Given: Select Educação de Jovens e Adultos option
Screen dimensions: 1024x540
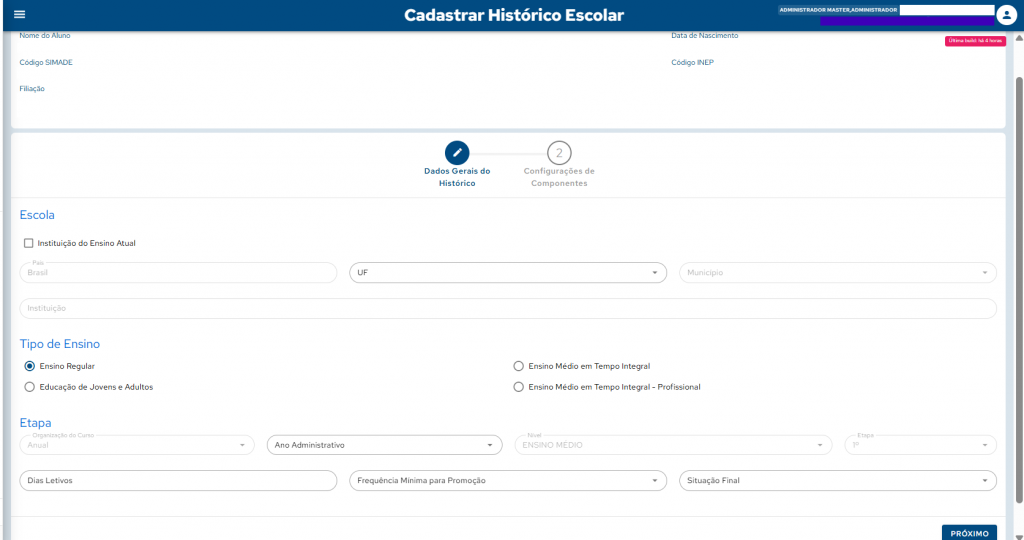Looking at the screenshot, I should [x=30, y=386].
